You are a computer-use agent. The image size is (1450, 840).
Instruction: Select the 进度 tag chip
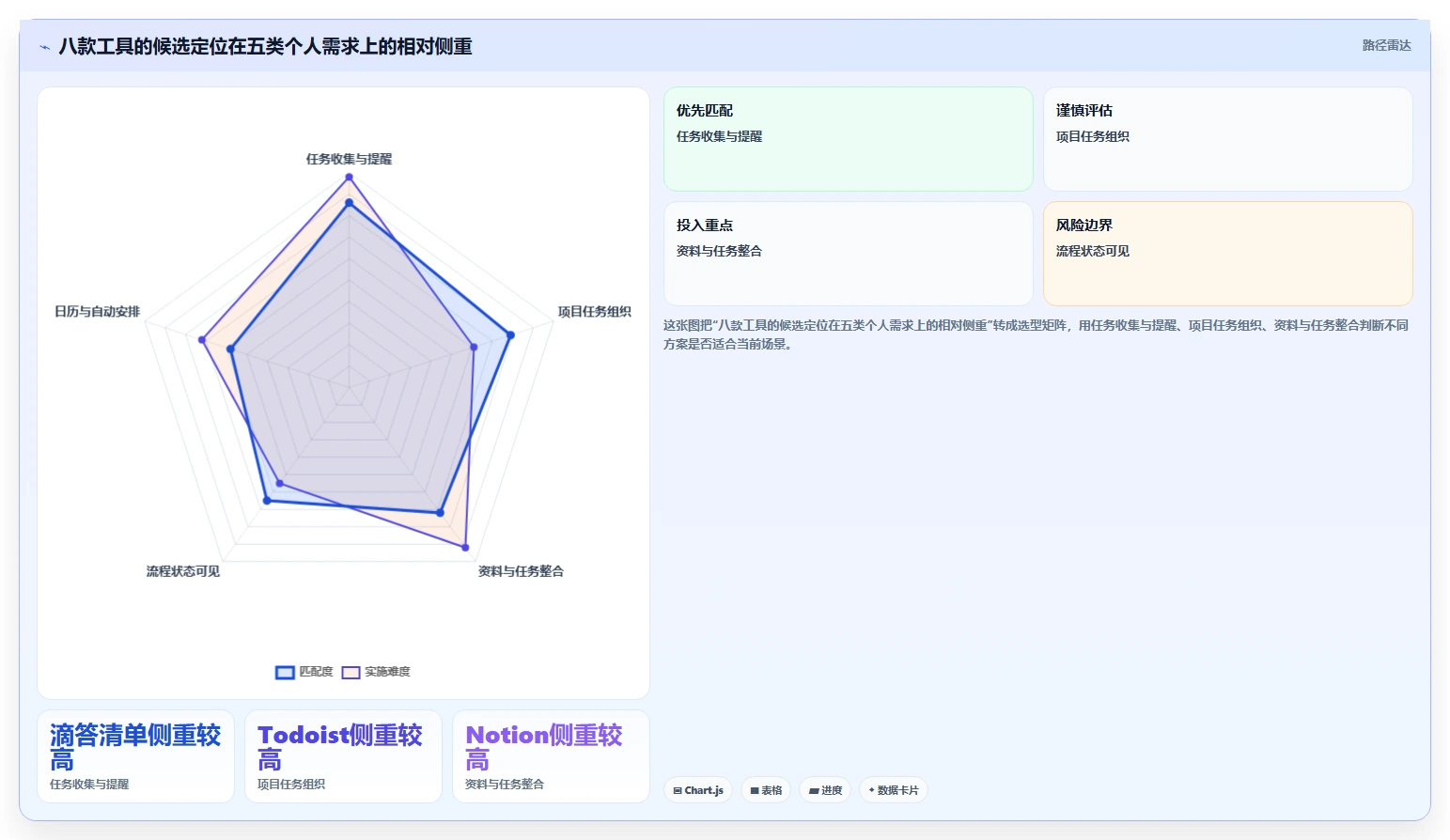coord(825,790)
